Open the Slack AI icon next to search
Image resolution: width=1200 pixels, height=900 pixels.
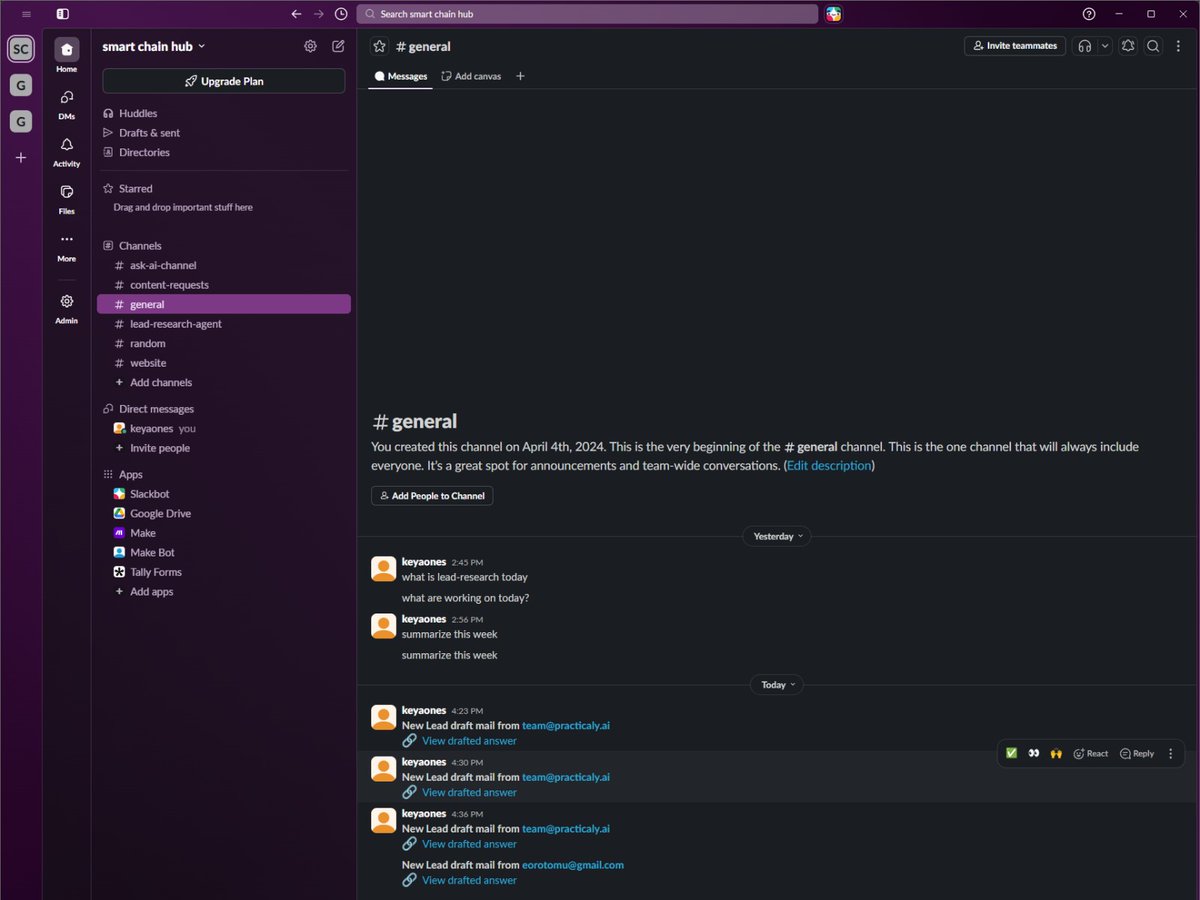coord(834,14)
